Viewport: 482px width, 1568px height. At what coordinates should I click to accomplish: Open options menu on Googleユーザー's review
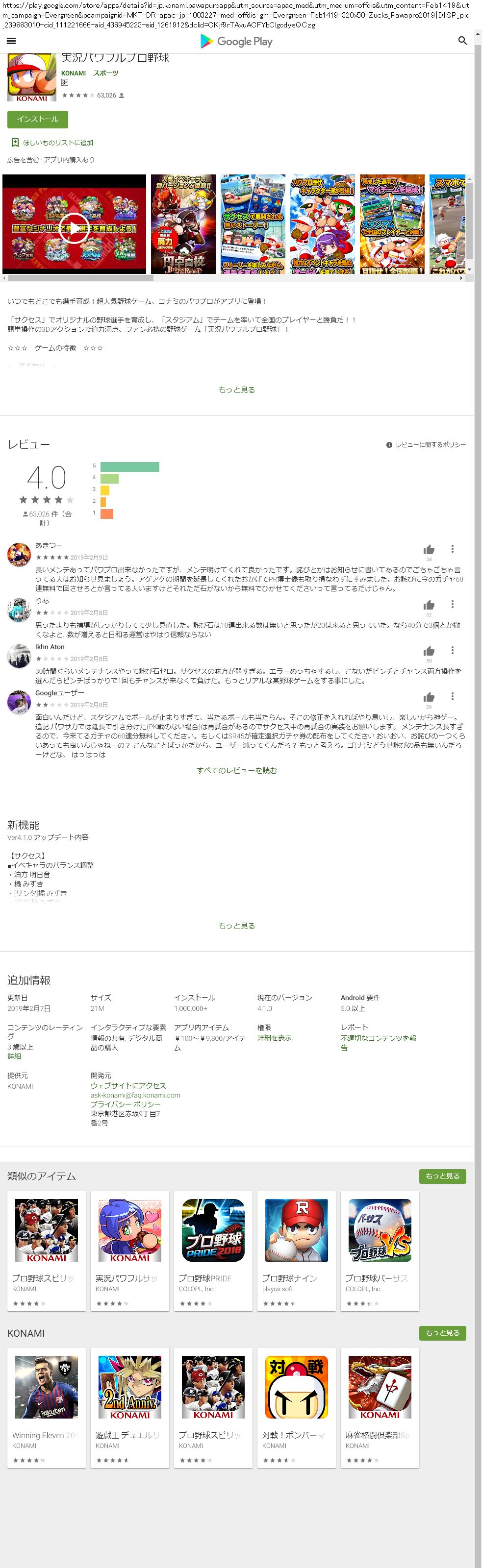click(452, 697)
